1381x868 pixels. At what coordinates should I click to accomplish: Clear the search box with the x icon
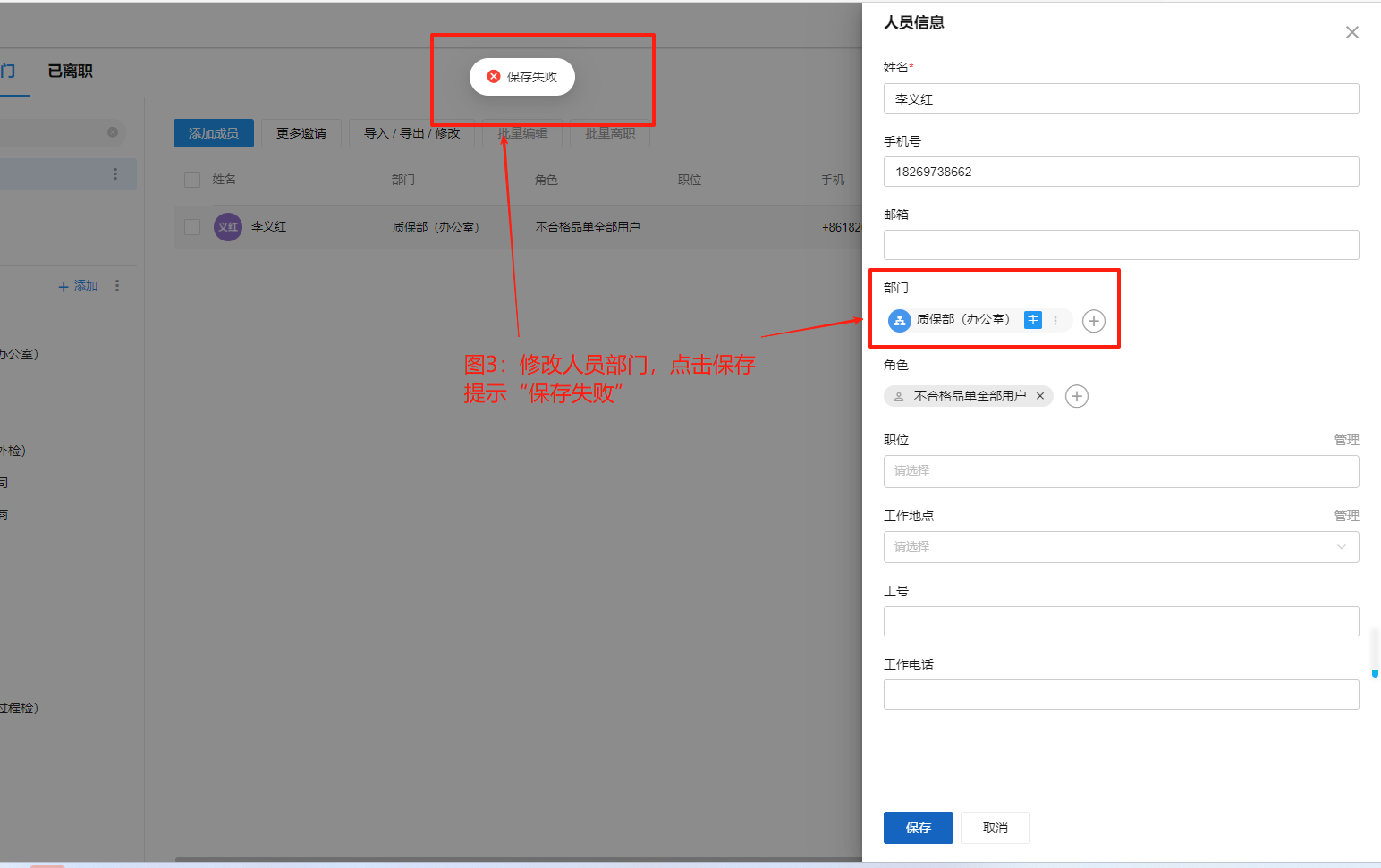coord(113,132)
